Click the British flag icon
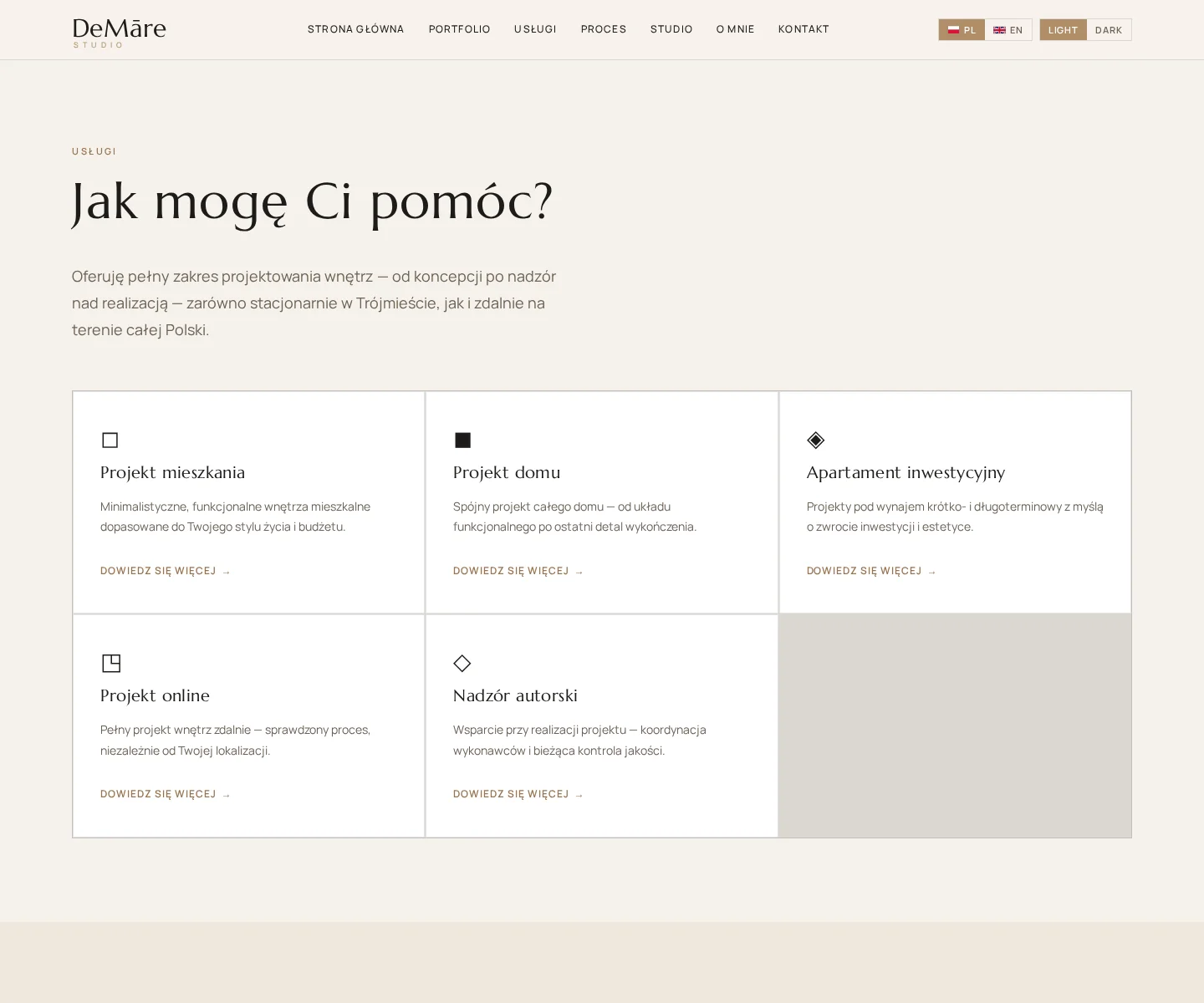This screenshot has height=1003, width=1204. tap(999, 30)
